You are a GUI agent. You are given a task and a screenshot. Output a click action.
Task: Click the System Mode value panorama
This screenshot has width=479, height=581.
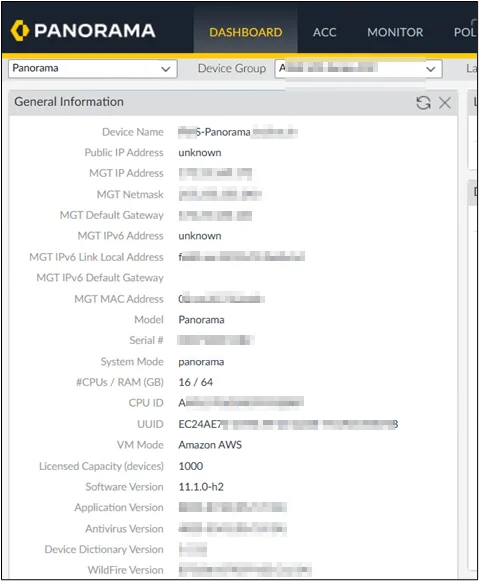tap(201, 362)
